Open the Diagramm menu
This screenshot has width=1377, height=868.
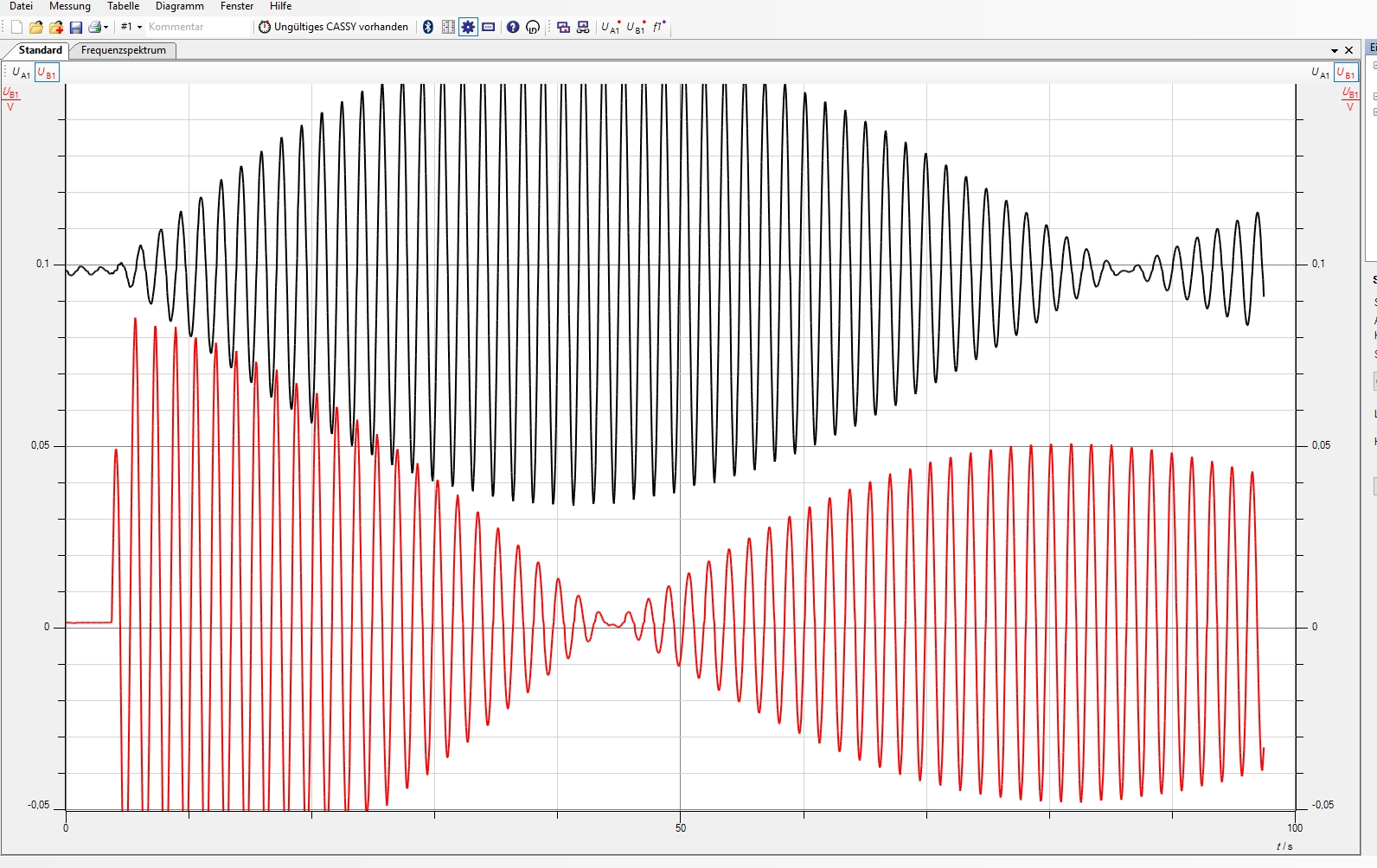[x=180, y=6]
